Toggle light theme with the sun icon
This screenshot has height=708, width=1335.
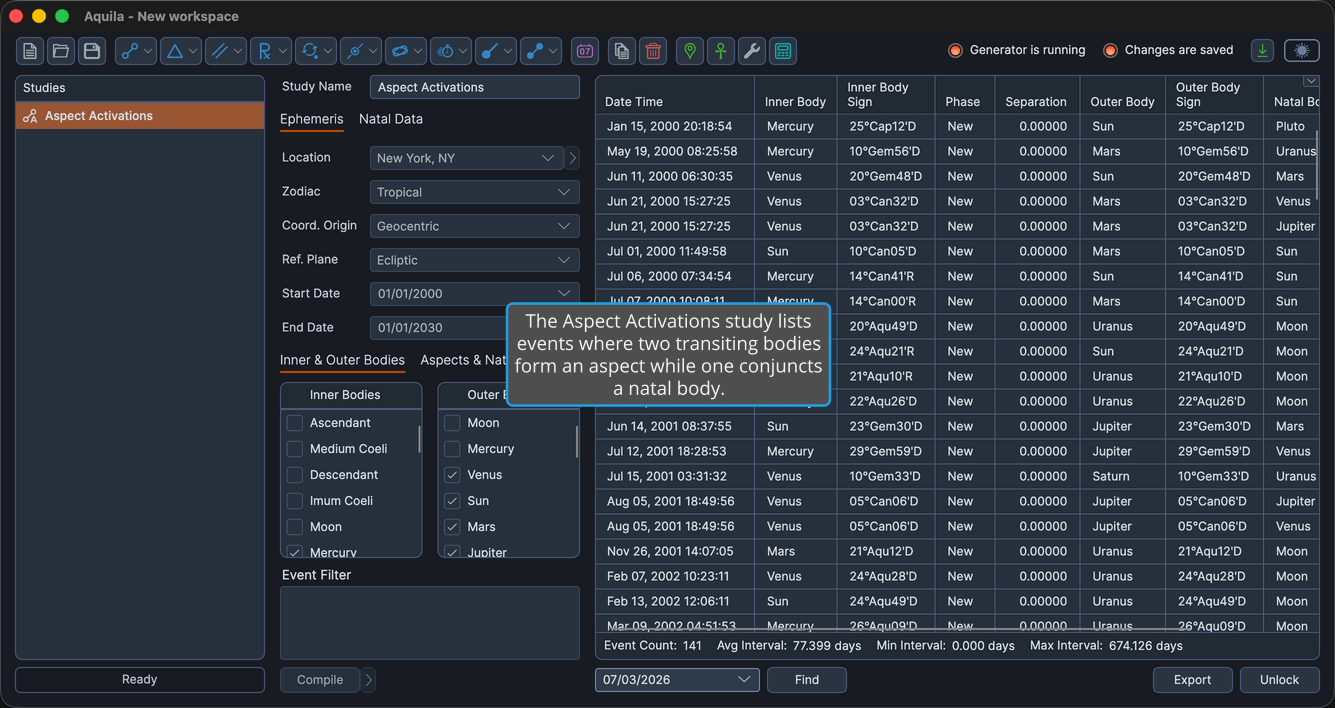[1302, 50]
